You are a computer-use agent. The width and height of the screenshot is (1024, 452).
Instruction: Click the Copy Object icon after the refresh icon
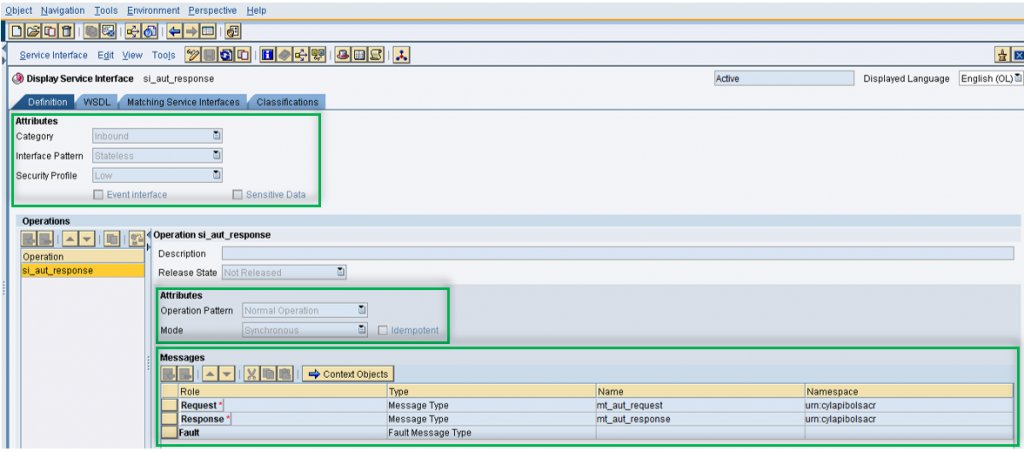[x=242, y=56]
